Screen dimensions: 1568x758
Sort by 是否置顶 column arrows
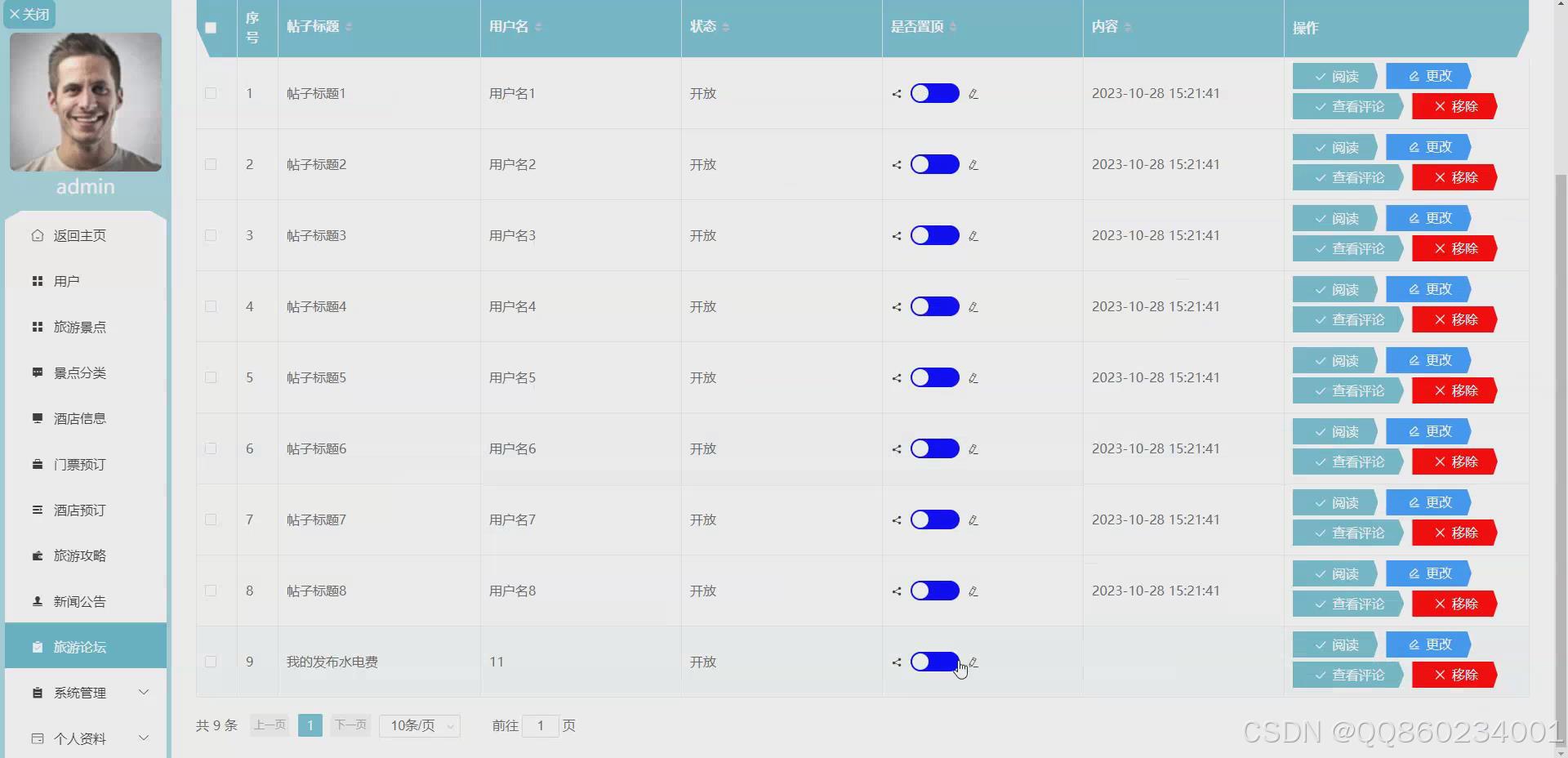953,27
